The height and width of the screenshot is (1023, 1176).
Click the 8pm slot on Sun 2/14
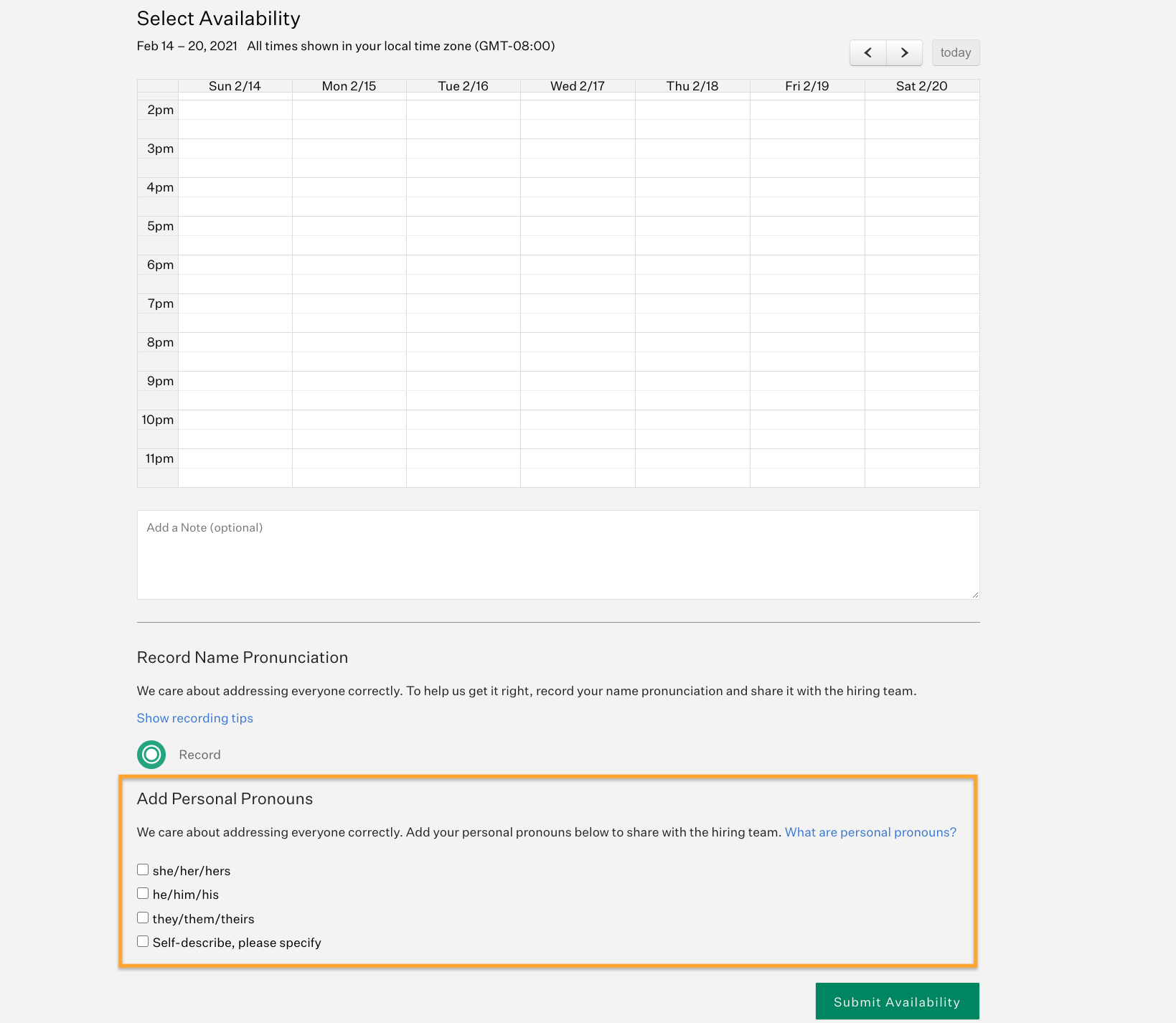coord(235,342)
